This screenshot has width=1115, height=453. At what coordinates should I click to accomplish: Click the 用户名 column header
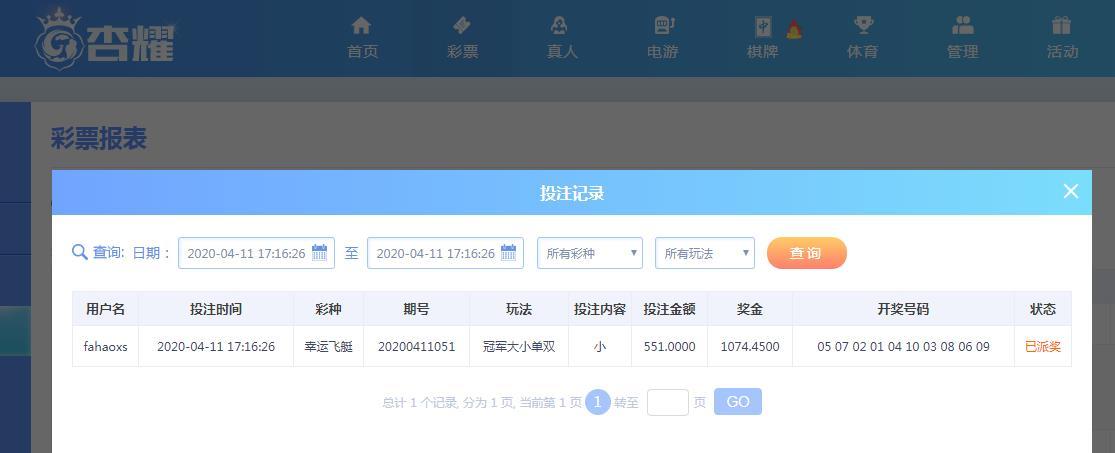105,309
